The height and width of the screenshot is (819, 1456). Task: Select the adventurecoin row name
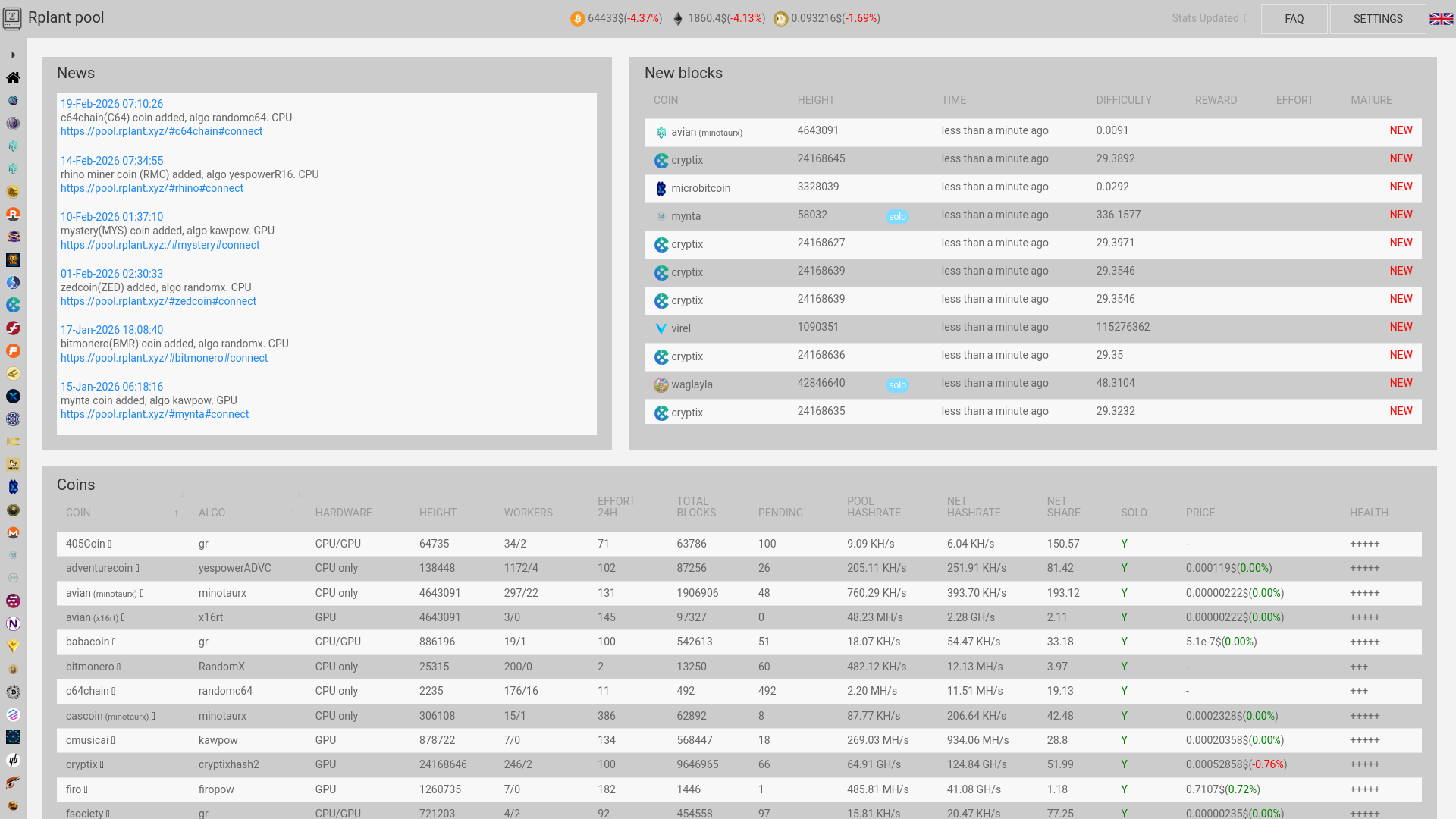(x=99, y=568)
